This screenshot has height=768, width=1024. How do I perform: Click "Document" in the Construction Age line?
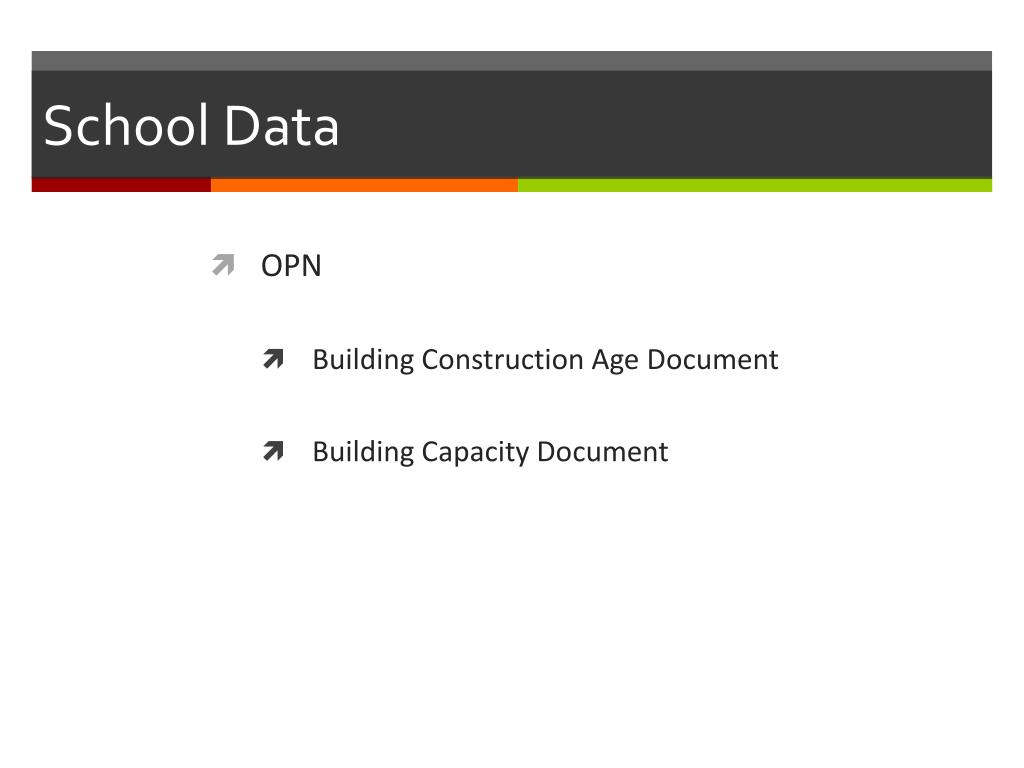click(712, 359)
